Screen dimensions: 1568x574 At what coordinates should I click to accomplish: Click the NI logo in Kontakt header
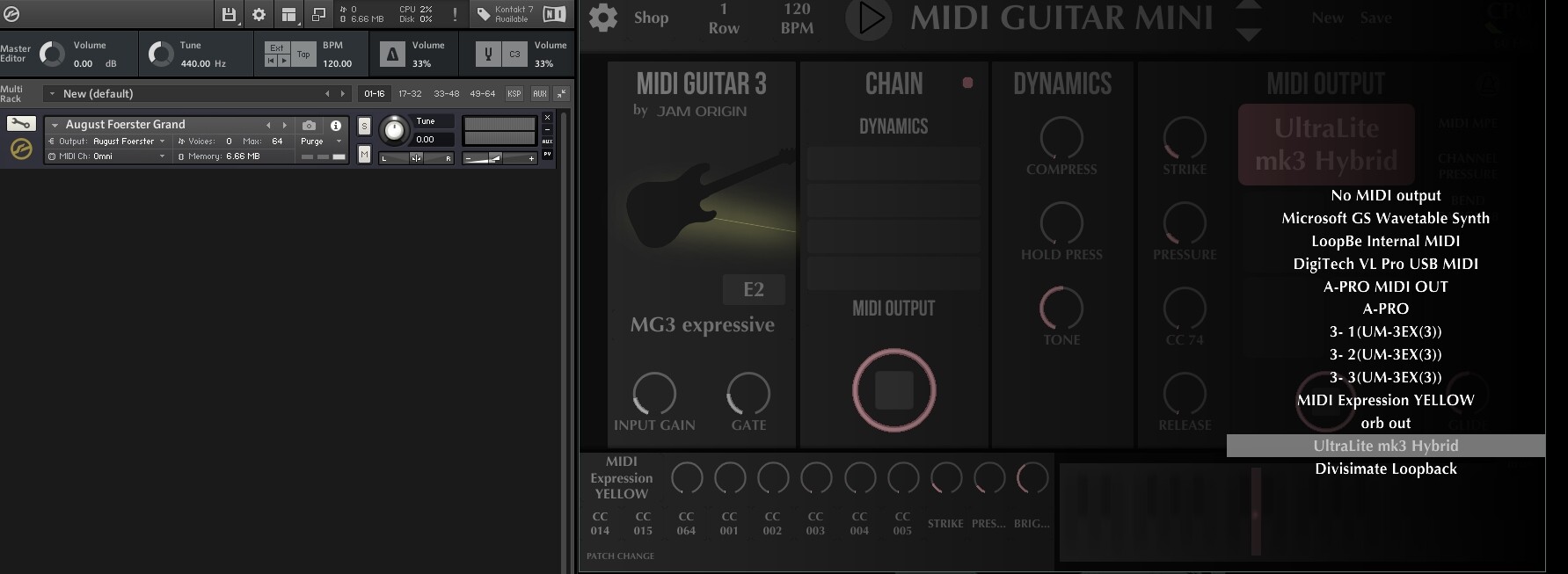[554, 14]
